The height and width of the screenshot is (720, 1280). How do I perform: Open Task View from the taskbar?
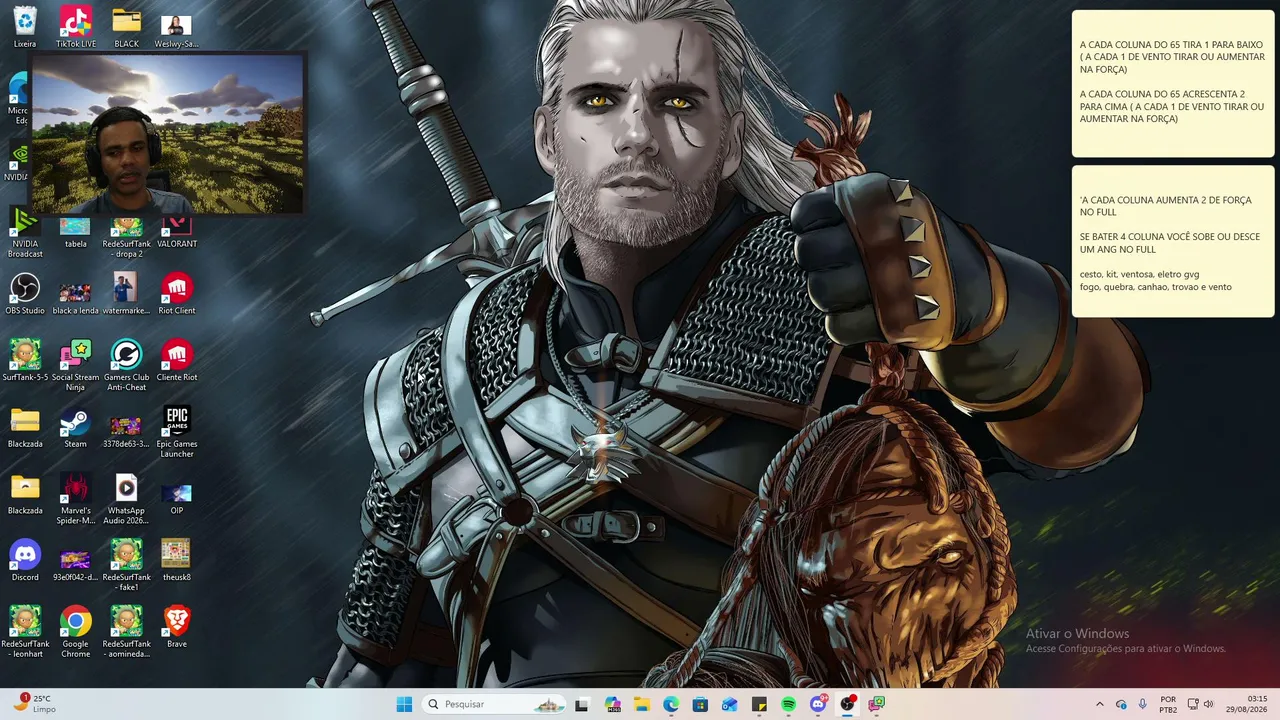tap(582, 704)
